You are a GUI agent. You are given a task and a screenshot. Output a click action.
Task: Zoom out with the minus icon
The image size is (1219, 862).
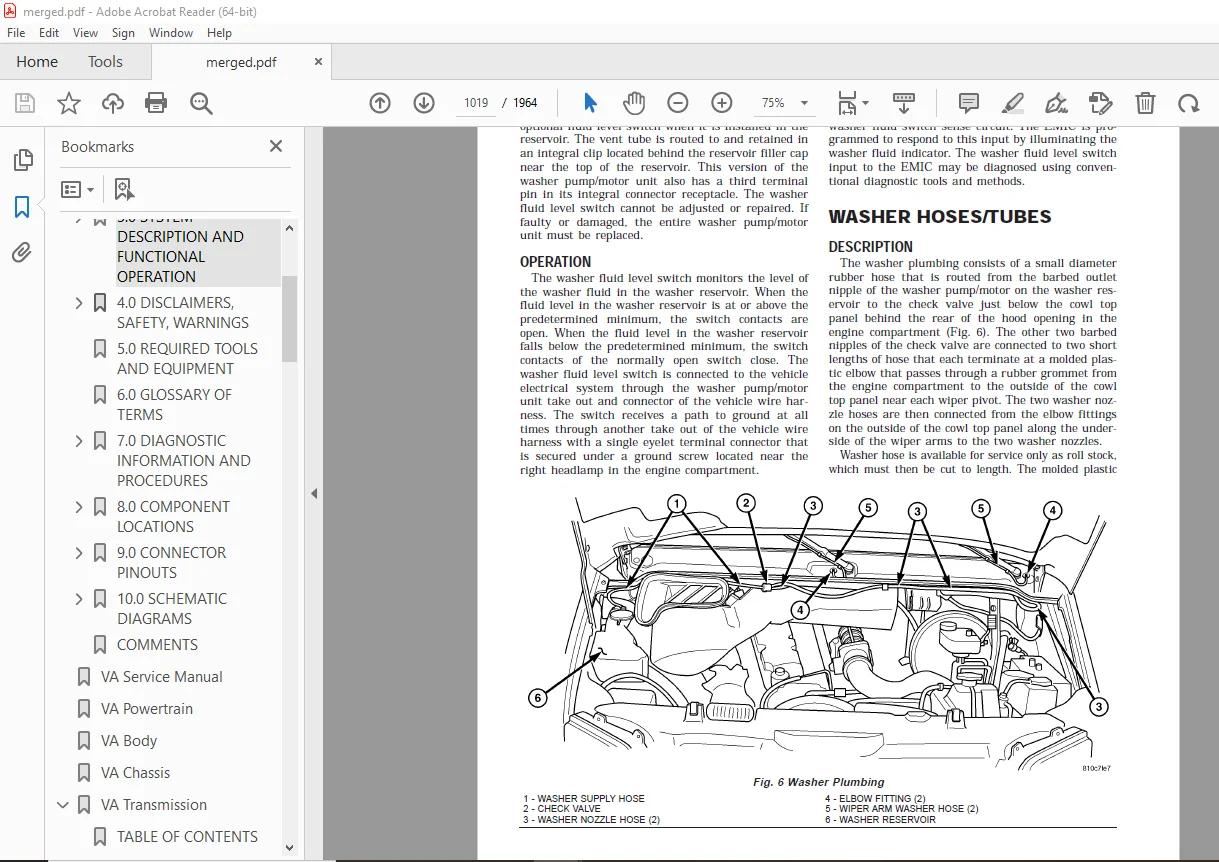coord(678,103)
